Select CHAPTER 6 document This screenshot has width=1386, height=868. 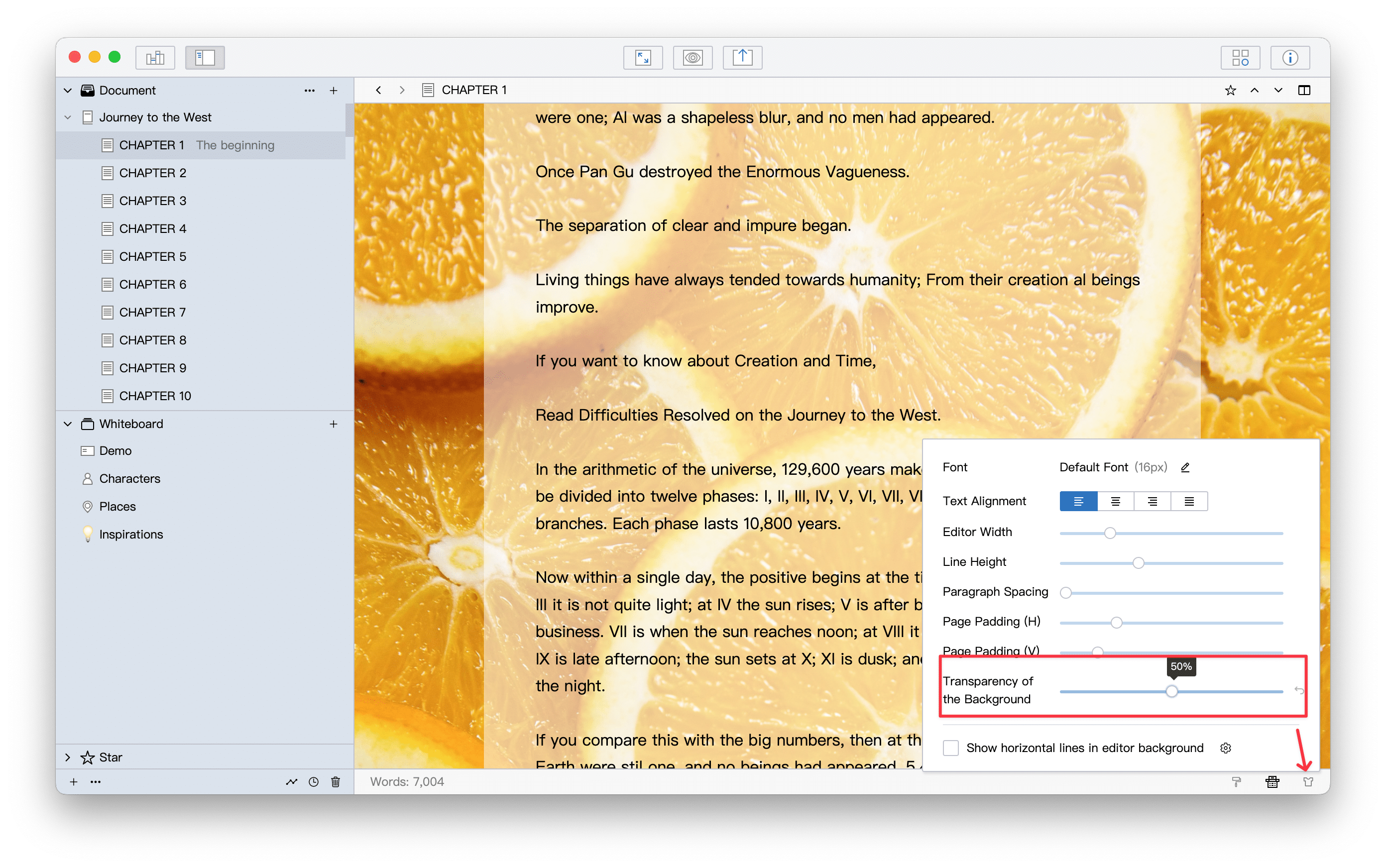click(201, 284)
